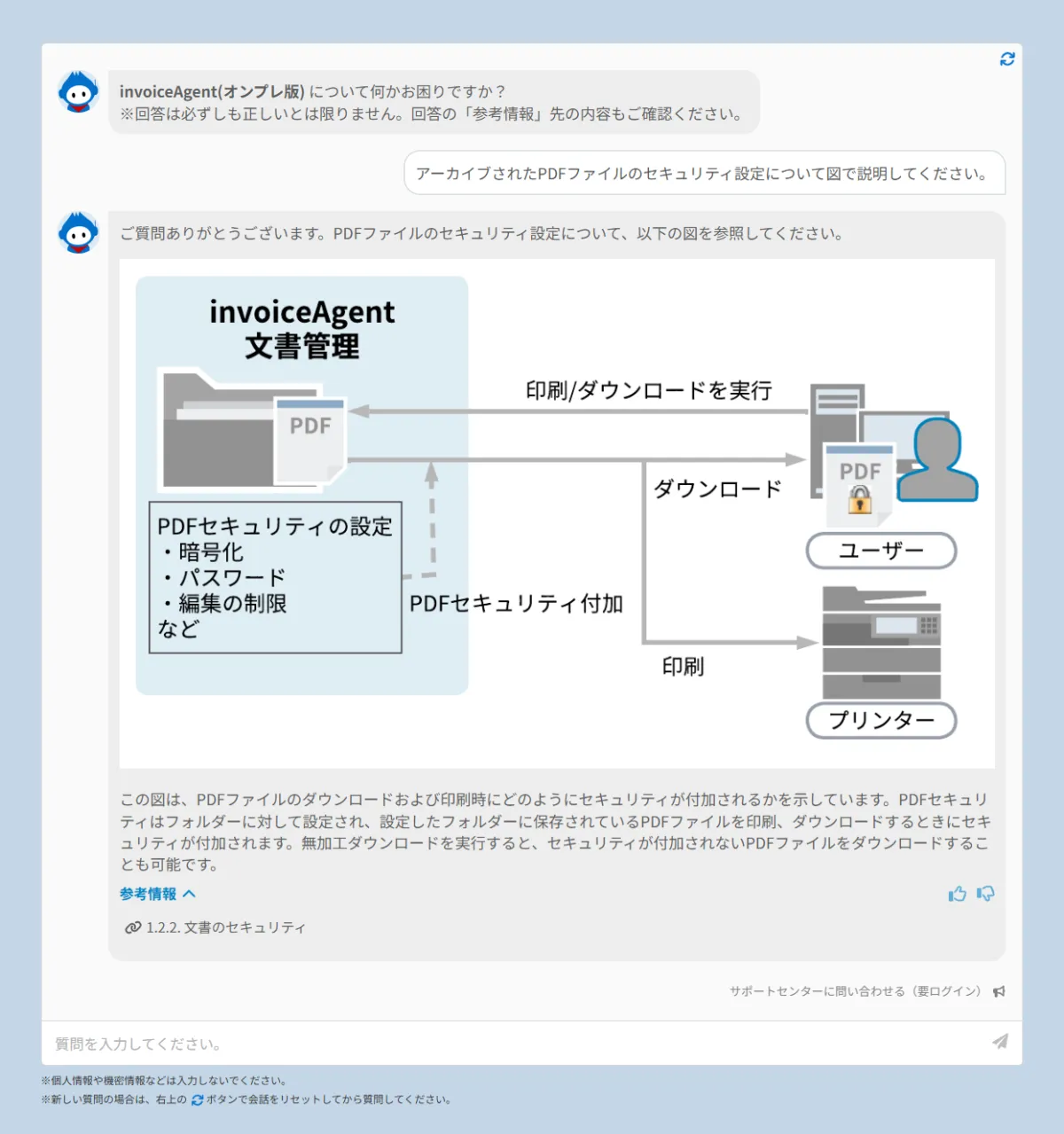Click the user silhouette in the diagram
1064x1134 pixels.
pos(937,461)
